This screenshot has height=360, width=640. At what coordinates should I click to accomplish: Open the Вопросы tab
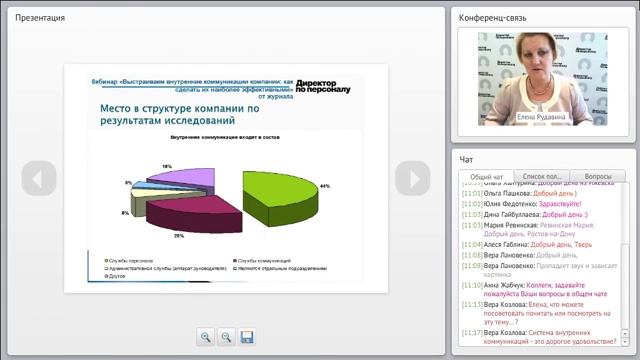[598, 176]
